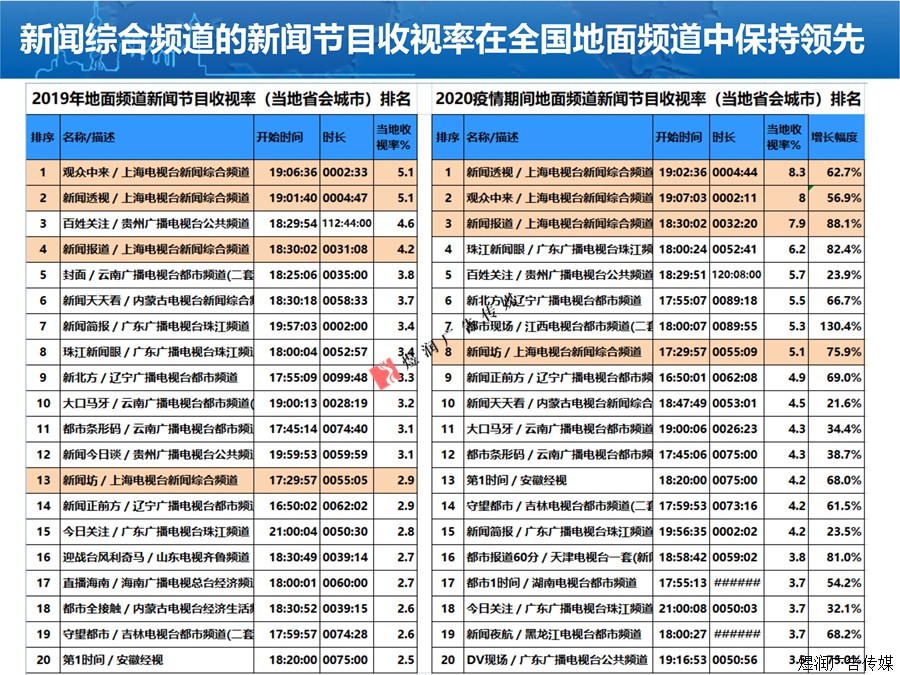Select 都市全接触 / 内蒙古电视台 cell
Viewport: 900px width, 675px height.
pos(157,608)
